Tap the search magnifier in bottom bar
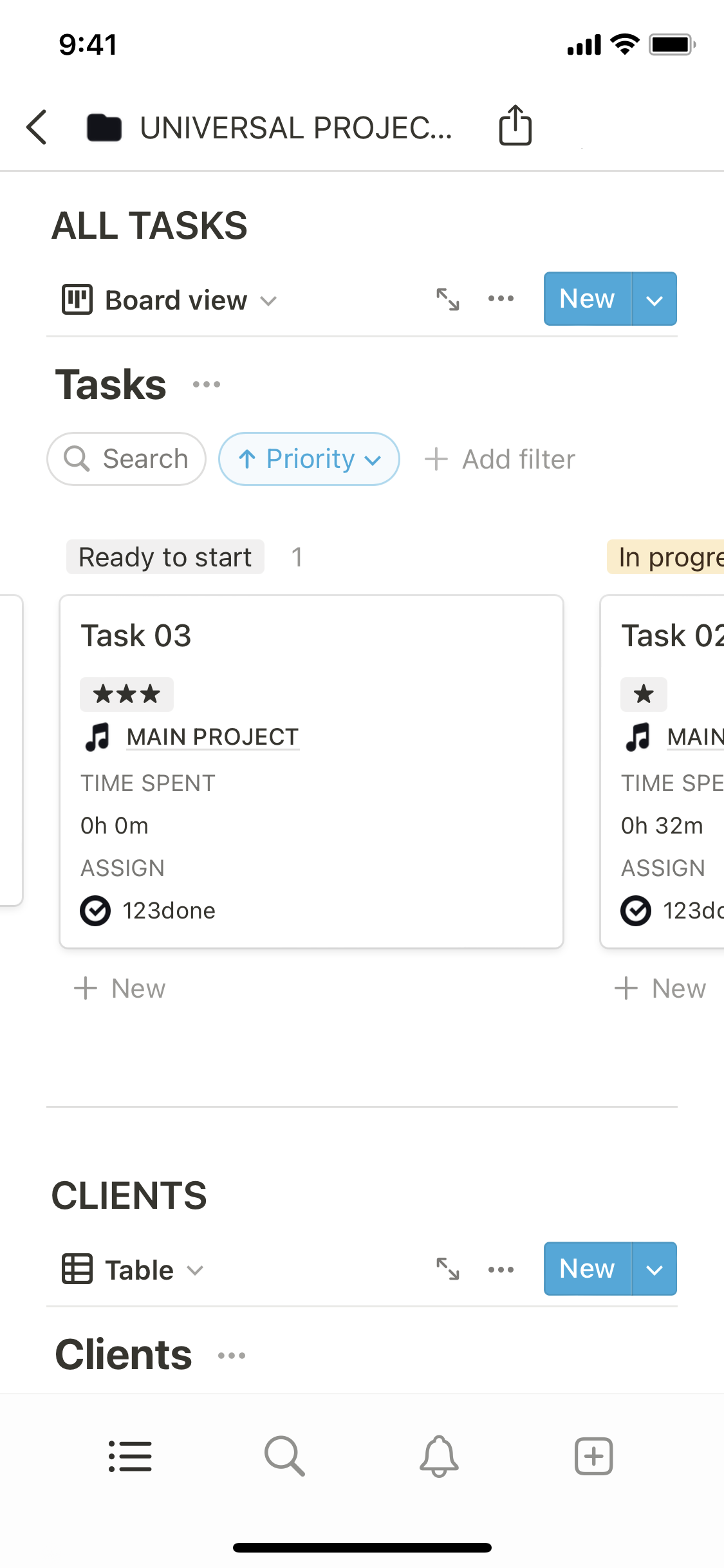 (x=284, y=1455)
